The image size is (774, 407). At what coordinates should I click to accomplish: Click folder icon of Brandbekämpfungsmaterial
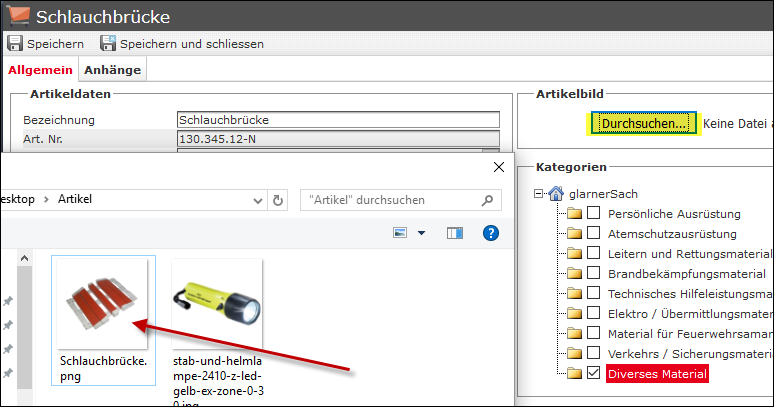pos(574,273)
